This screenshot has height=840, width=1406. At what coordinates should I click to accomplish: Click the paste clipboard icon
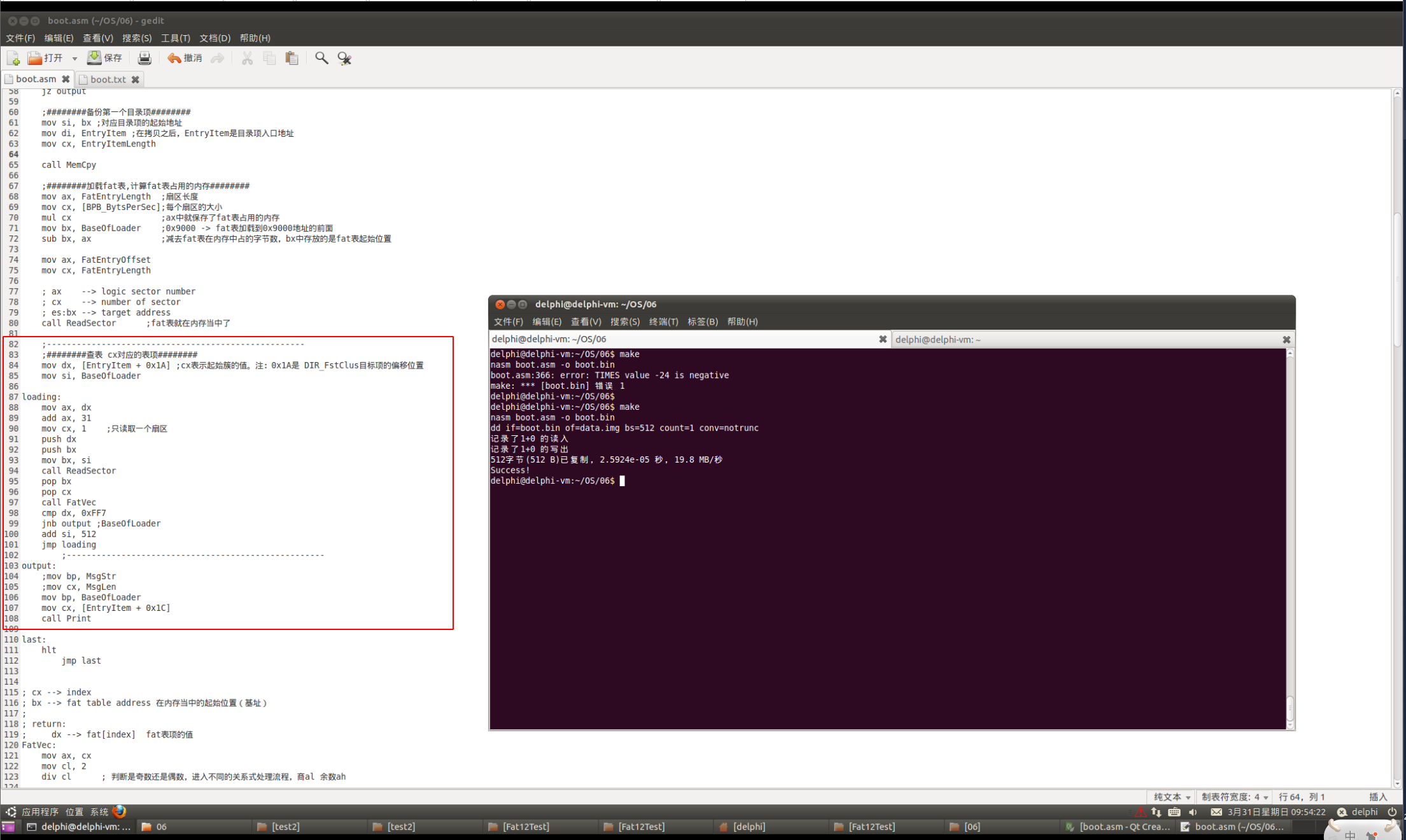click(x=292, y=58)
